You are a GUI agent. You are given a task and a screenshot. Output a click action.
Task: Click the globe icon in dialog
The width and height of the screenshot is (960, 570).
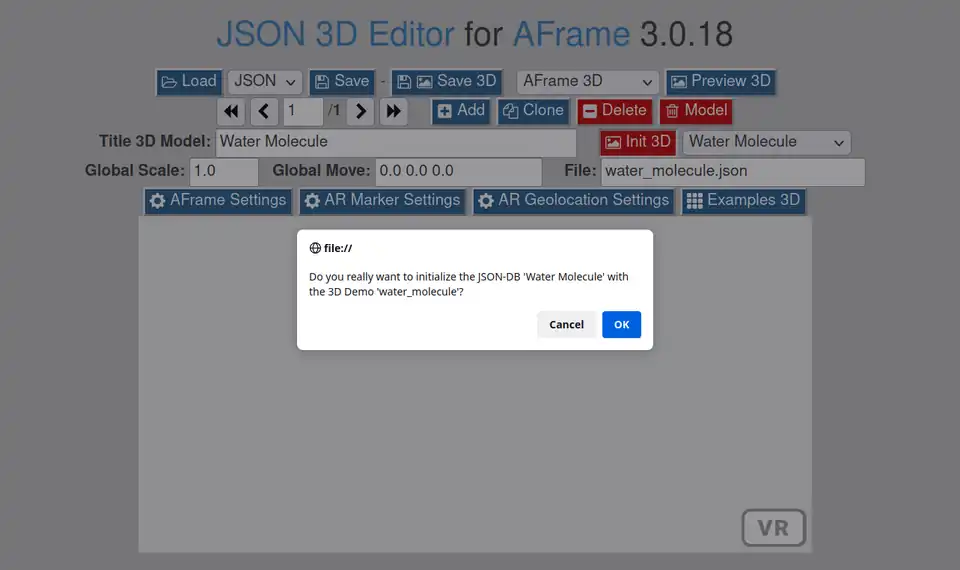coord(315,248)
